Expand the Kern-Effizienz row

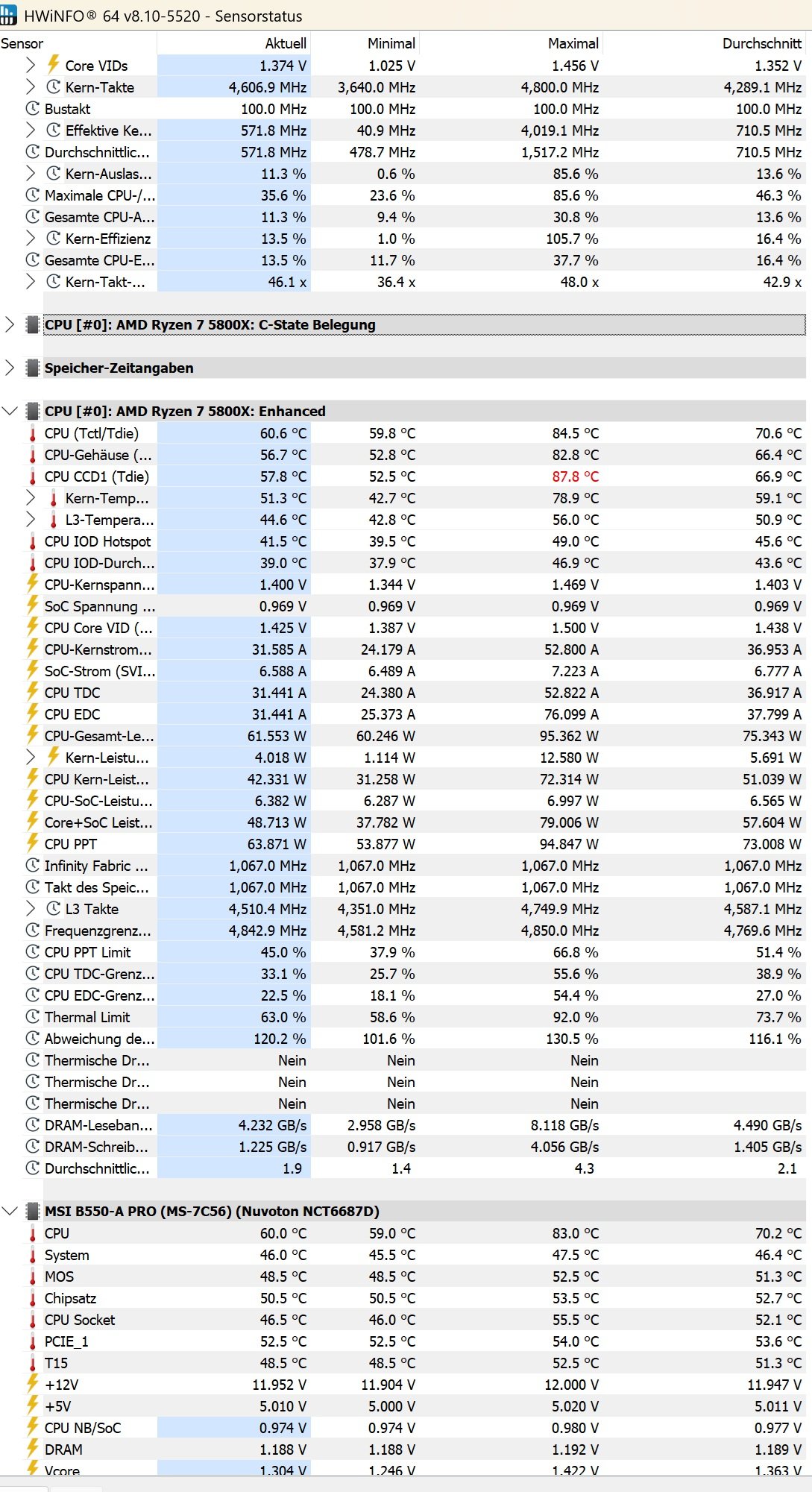(x=30, y=239)
